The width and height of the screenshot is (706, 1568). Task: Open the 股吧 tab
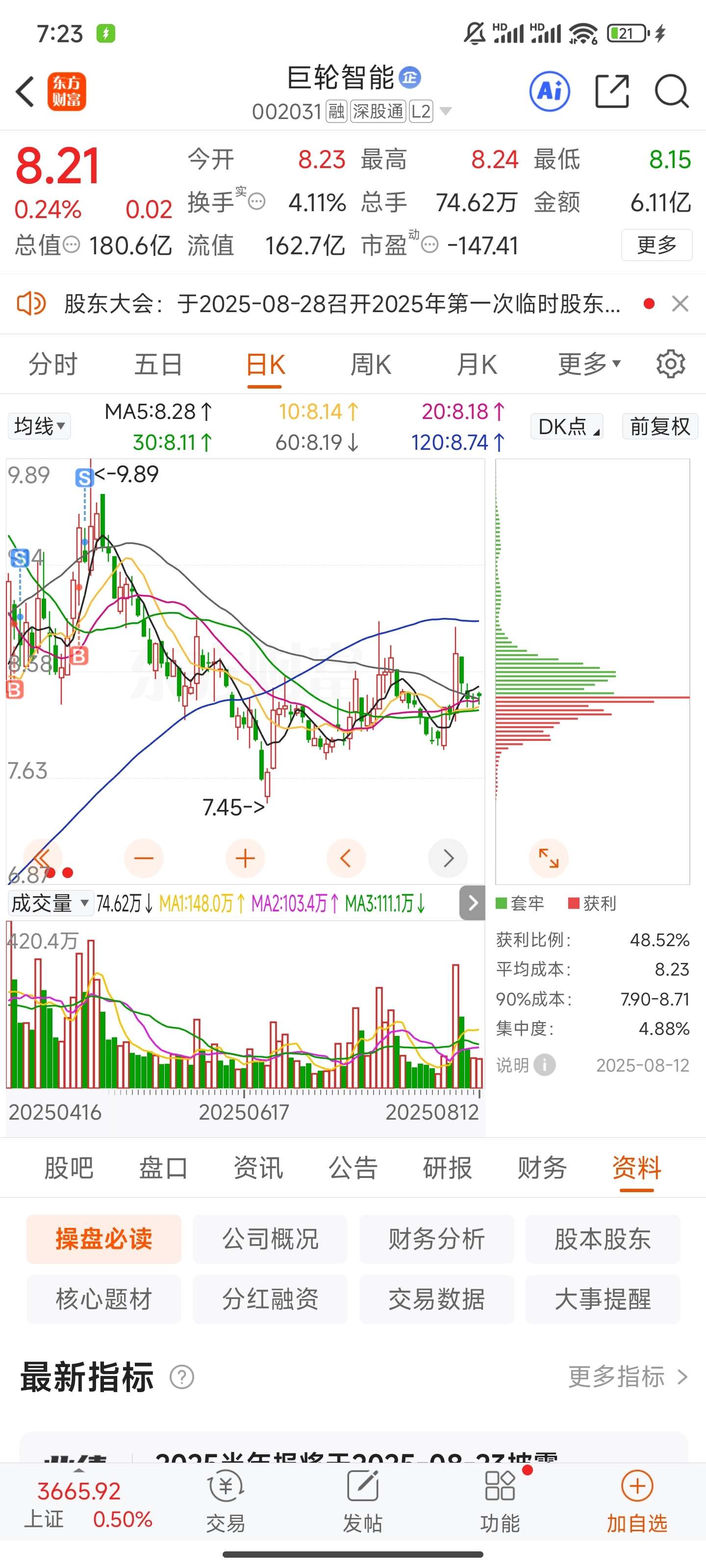(69, 1168)
